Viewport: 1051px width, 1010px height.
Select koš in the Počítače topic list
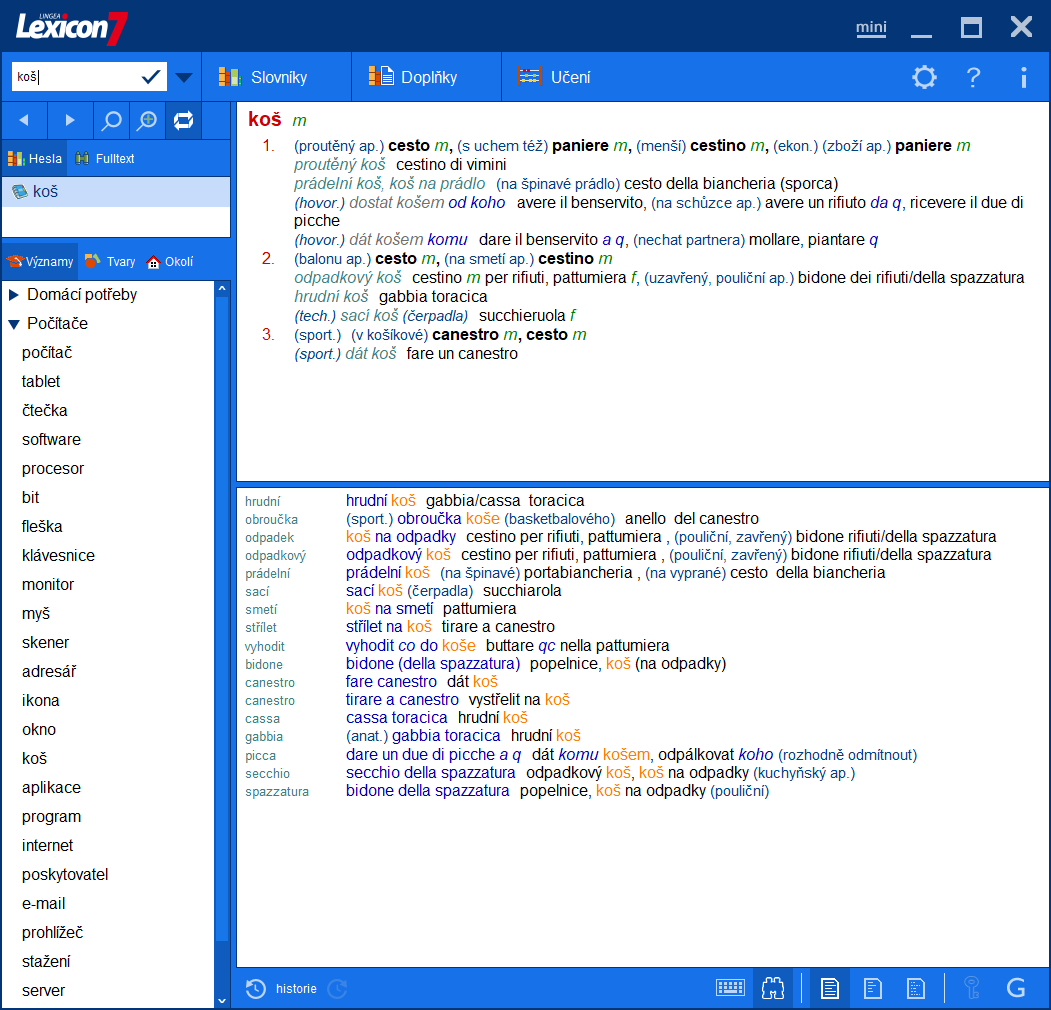click(34, 759)
